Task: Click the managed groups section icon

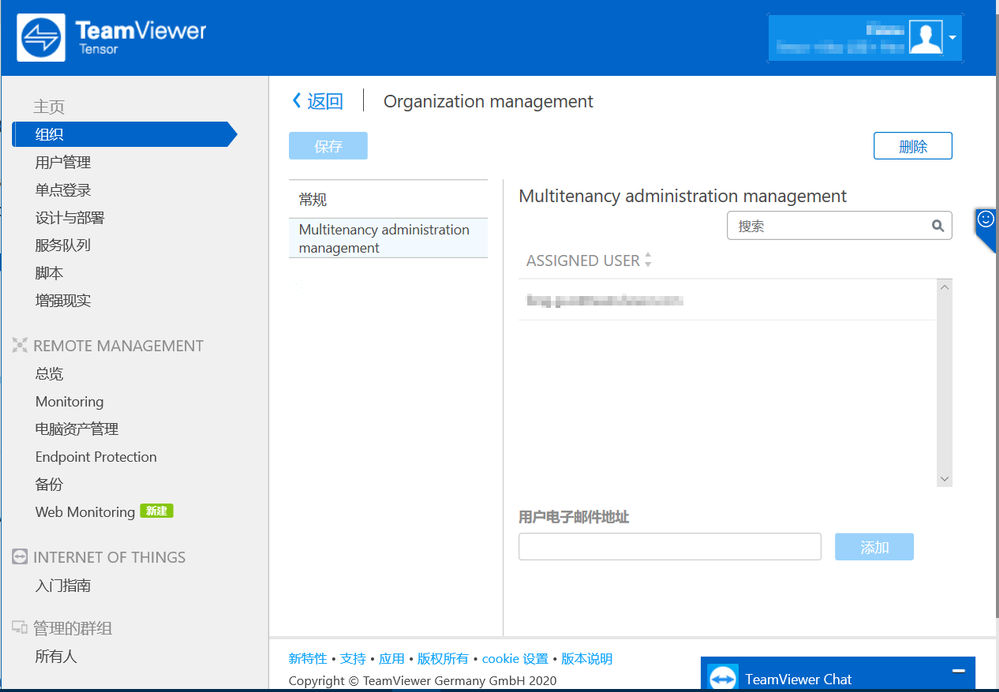Action: [20, 628]
